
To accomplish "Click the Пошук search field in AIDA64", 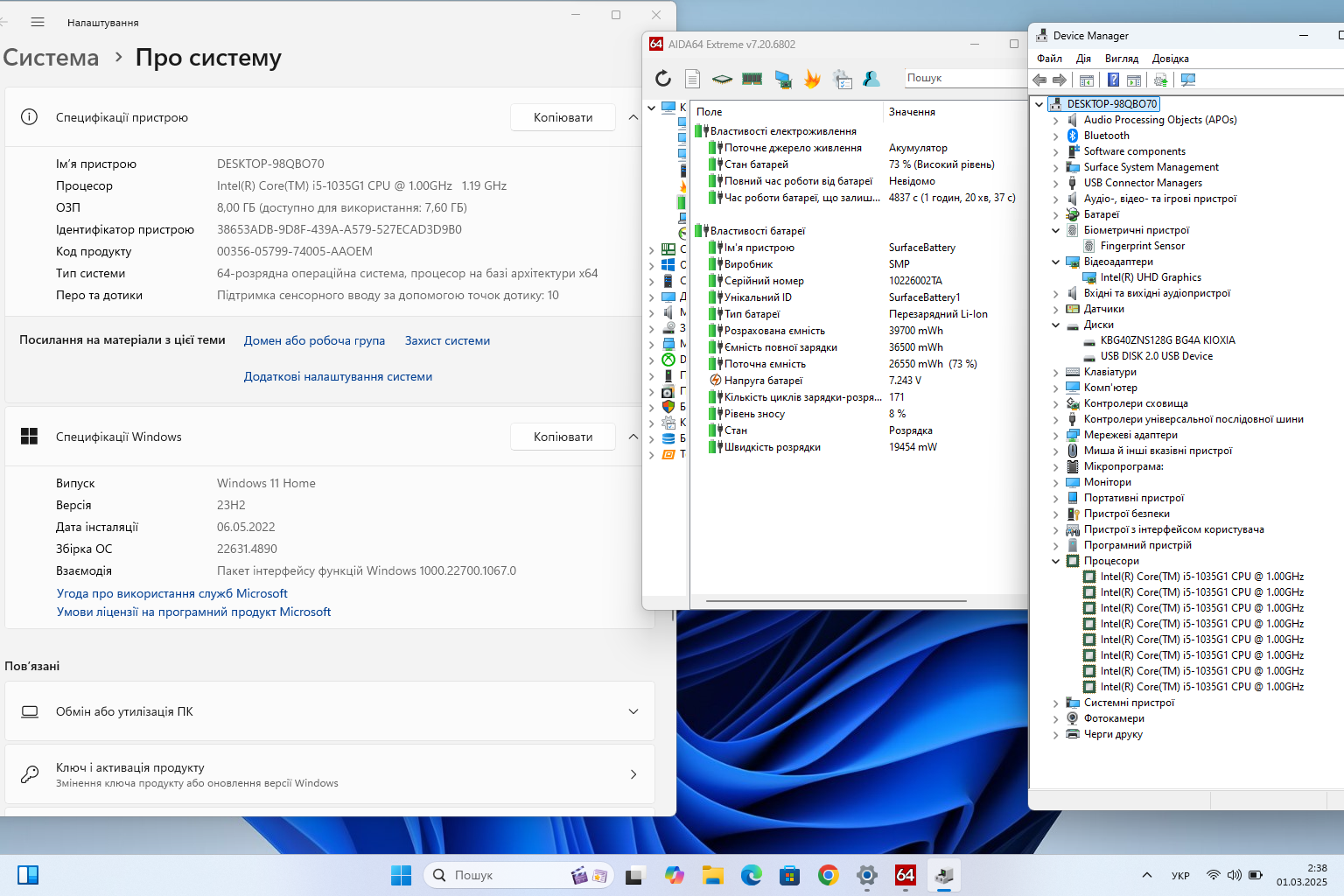I will (965, 78).
